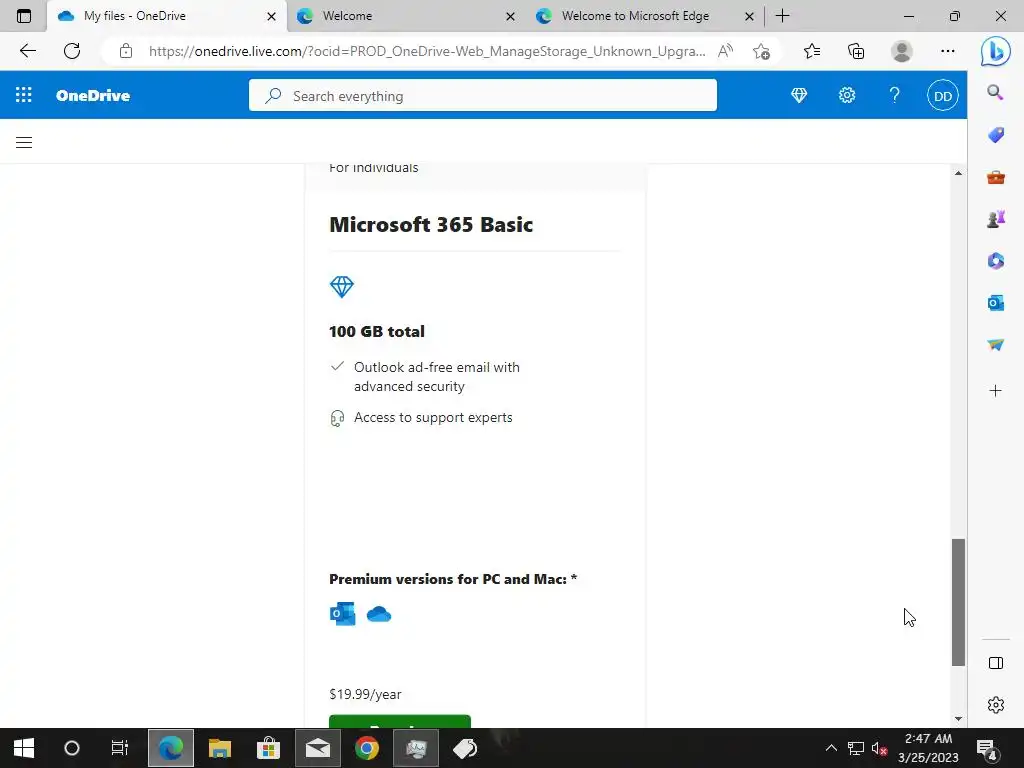
Task: Select the Microsoft 365 Basic heading
Action: click(x=431, y=225)
